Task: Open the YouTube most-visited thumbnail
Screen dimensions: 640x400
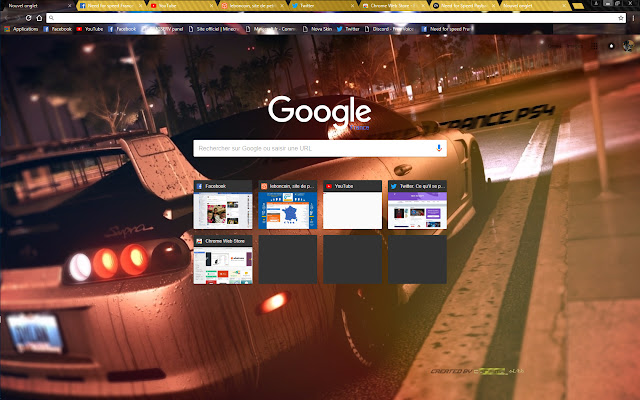Action: (353, 204)
